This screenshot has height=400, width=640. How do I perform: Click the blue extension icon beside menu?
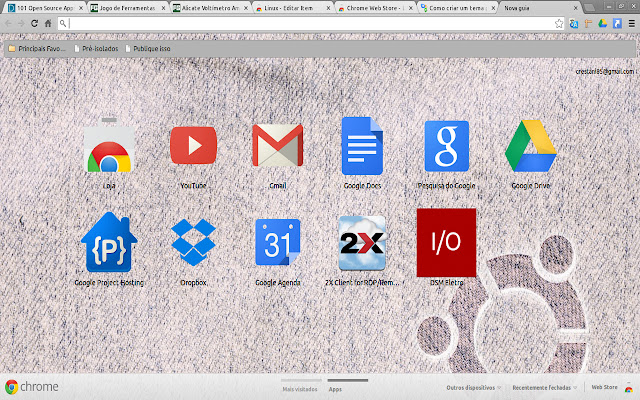pyautogui.click(x=617, y=24)
